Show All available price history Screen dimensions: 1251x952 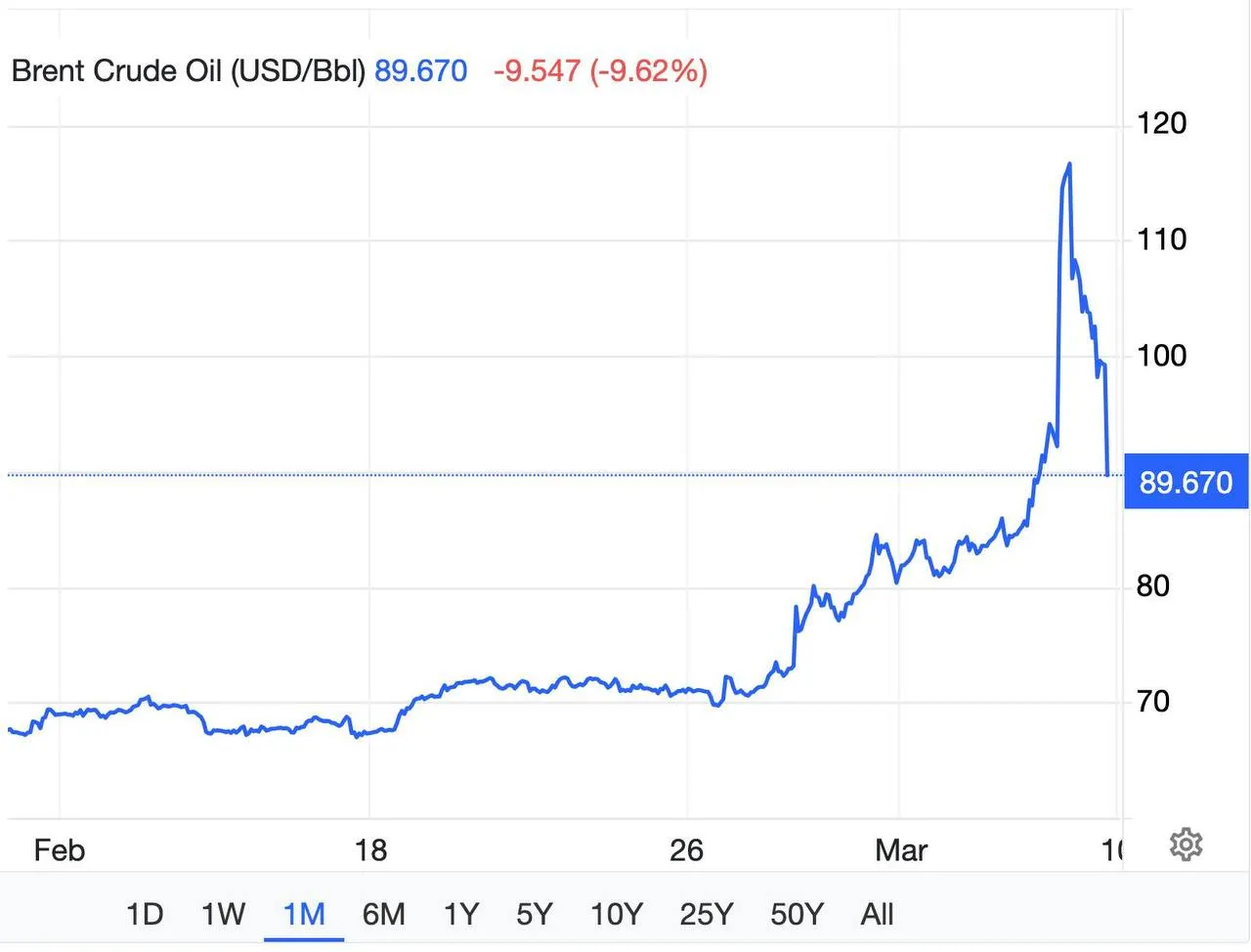pyautogui.click(x=877, y=915)
